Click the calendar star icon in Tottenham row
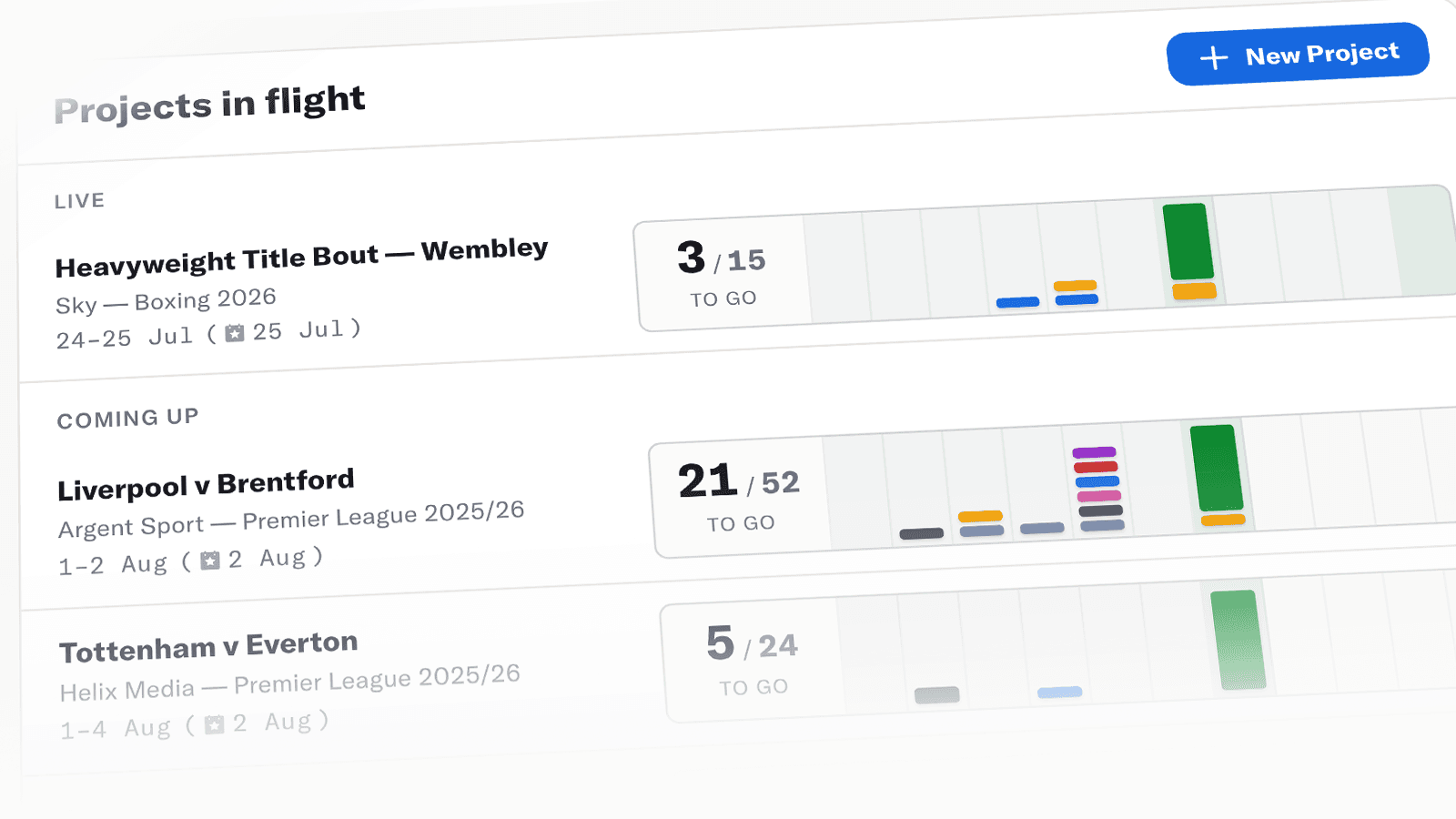Viewport: 1456px width, 819px height. click(214, 724)
